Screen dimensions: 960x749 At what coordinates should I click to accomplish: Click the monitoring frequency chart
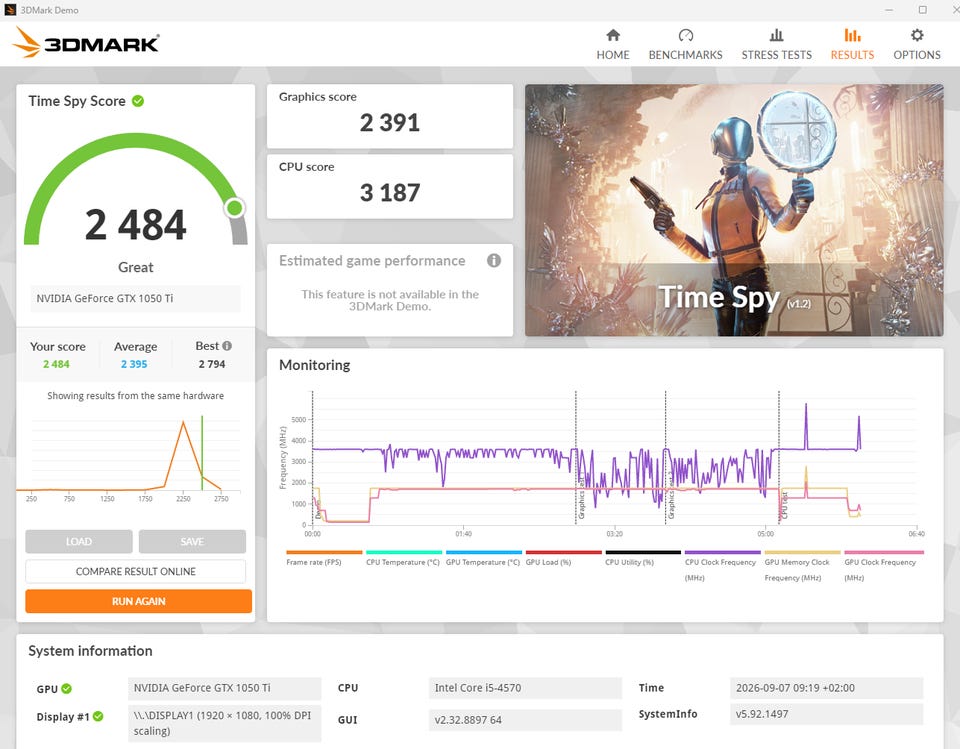point(614,459)
